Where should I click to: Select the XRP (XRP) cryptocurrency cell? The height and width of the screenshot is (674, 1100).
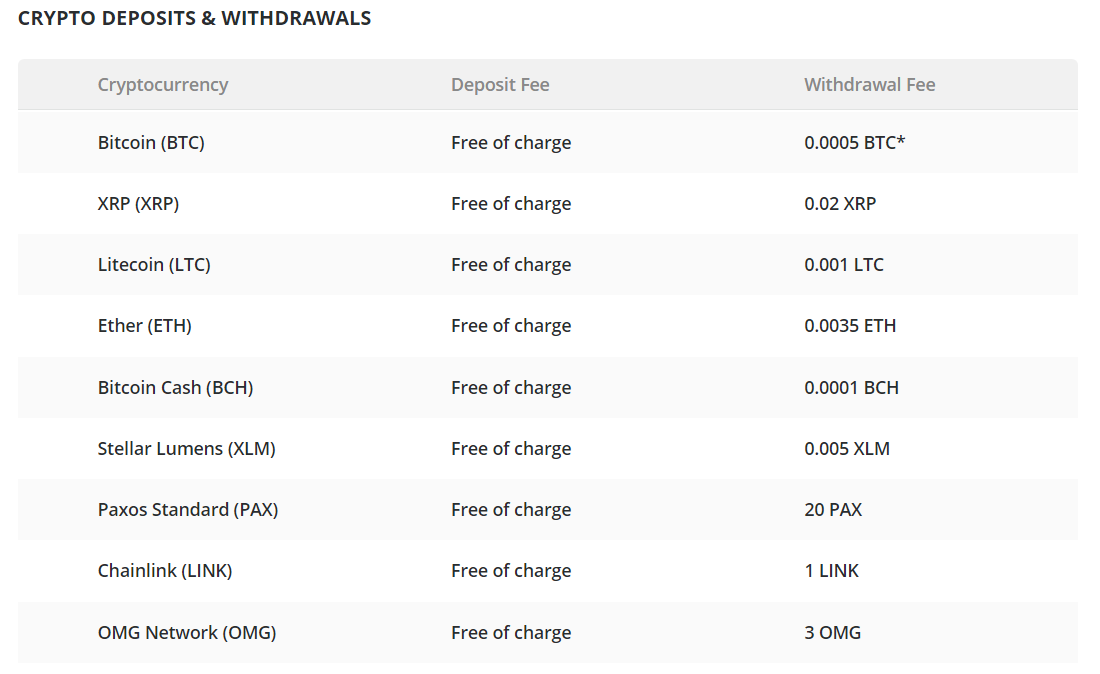click(x=138, y=203)
